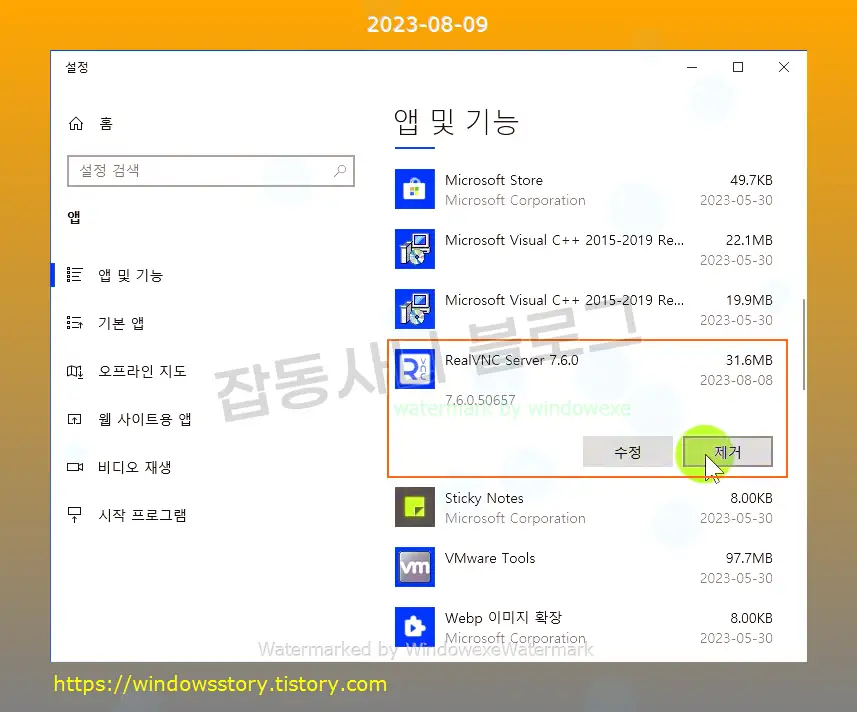Click the 오프라인 지도 map icon

pyautogui.click(x=74, y=372)
